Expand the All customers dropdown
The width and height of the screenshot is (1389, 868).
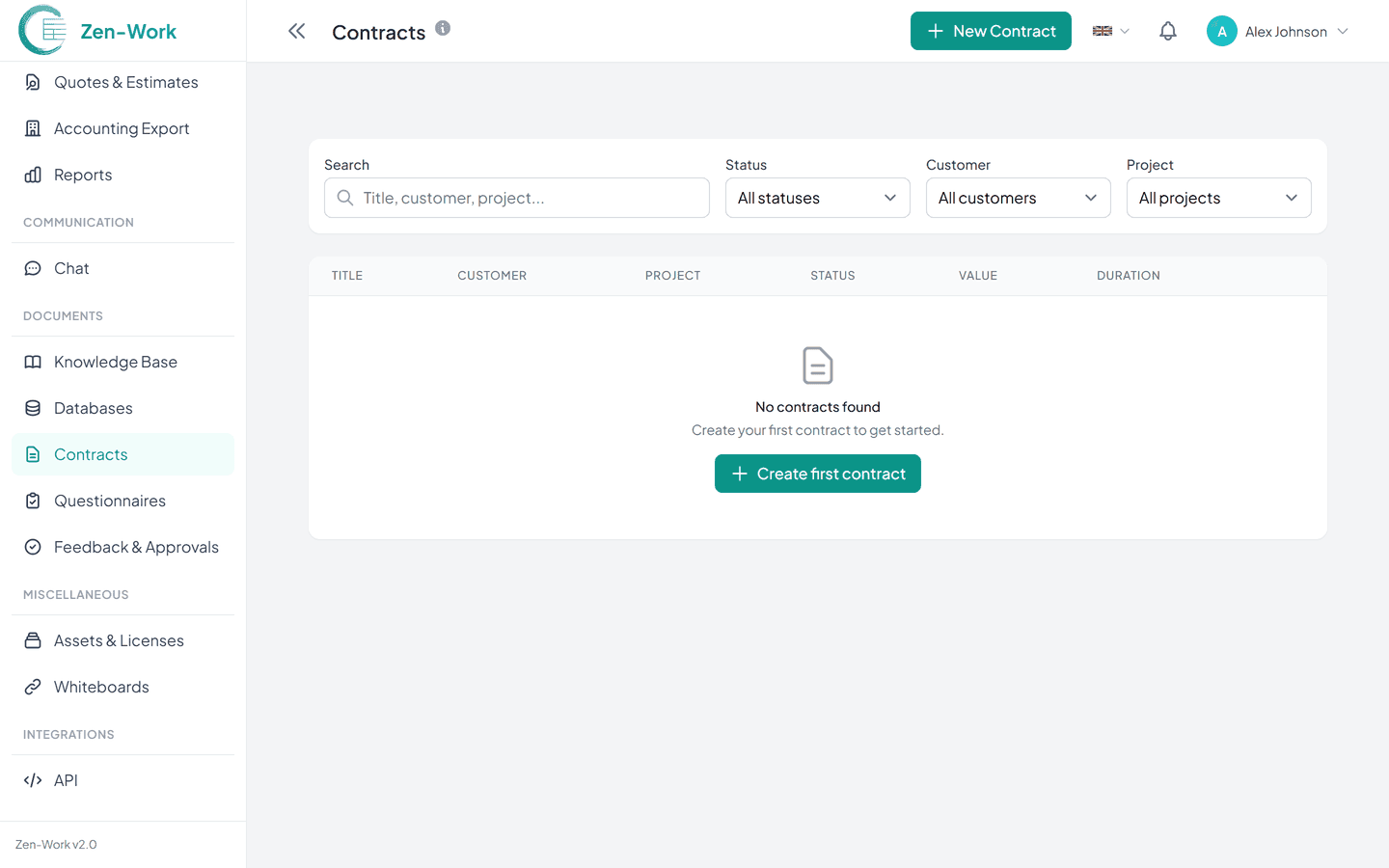[1018, 198]
